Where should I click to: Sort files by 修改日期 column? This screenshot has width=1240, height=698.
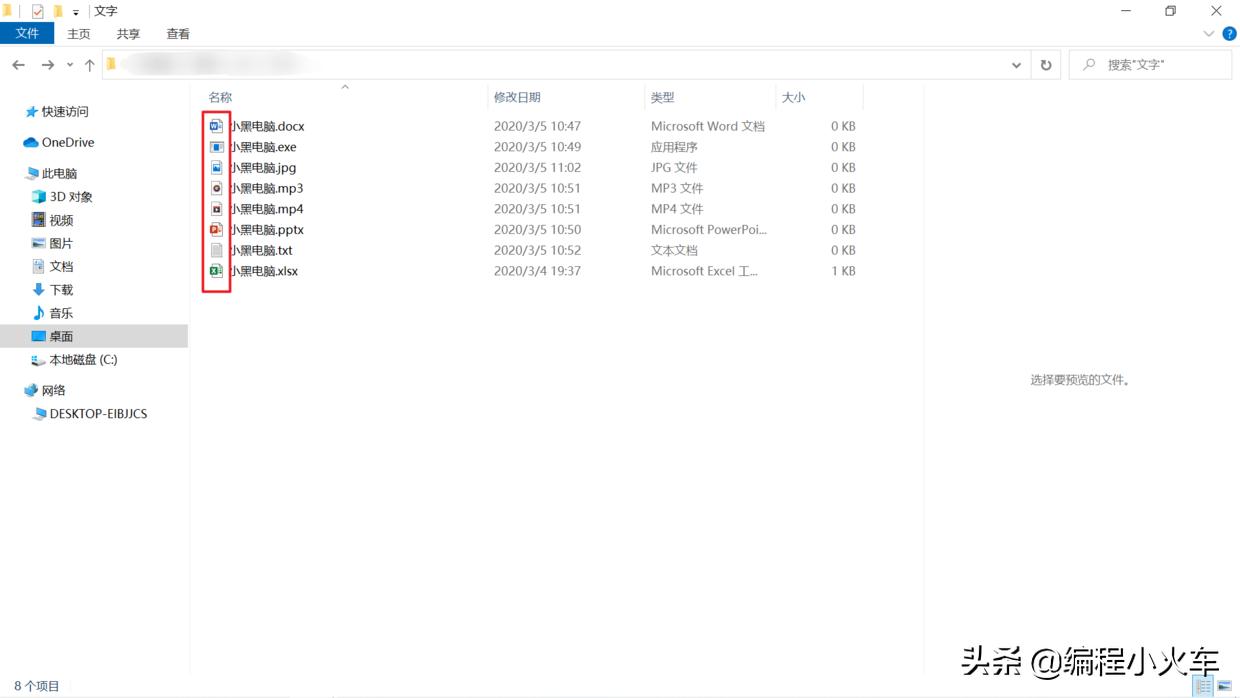(517, 97)
